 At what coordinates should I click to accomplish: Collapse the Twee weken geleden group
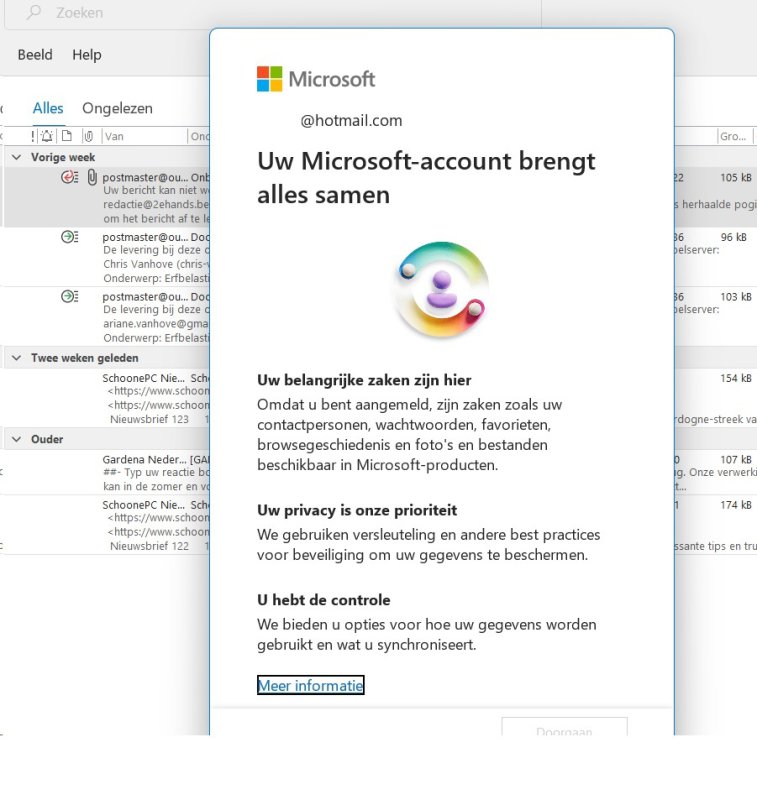point(16,358)
